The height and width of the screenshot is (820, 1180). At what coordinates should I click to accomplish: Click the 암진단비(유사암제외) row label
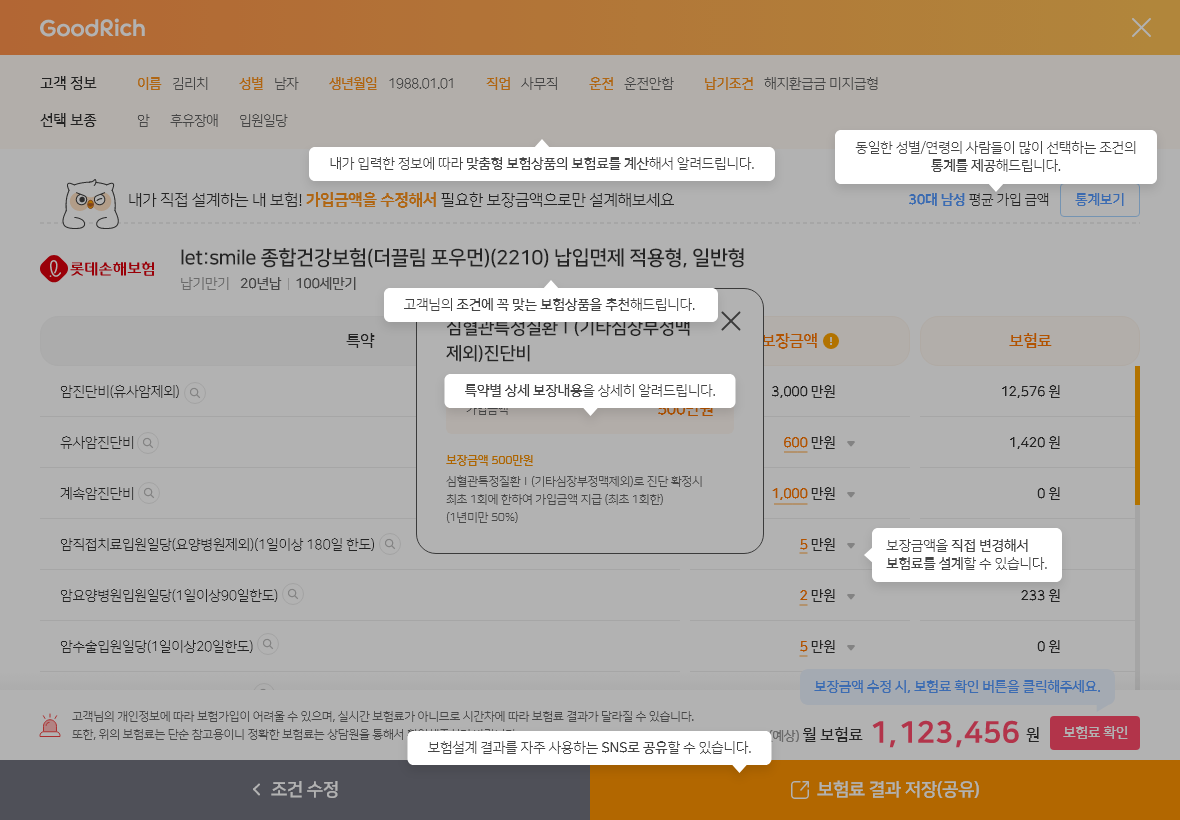(120, 391)
